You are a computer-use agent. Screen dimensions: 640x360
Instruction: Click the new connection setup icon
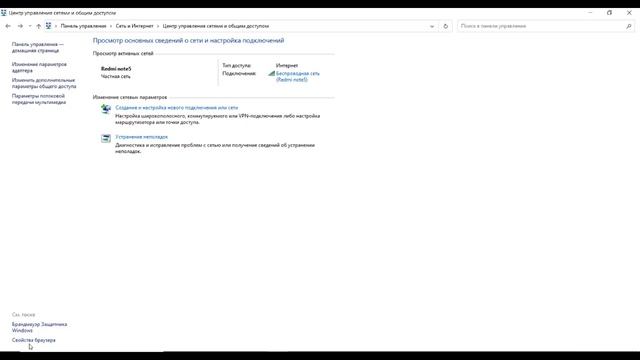pyautogui.click(x=106, y=109)
